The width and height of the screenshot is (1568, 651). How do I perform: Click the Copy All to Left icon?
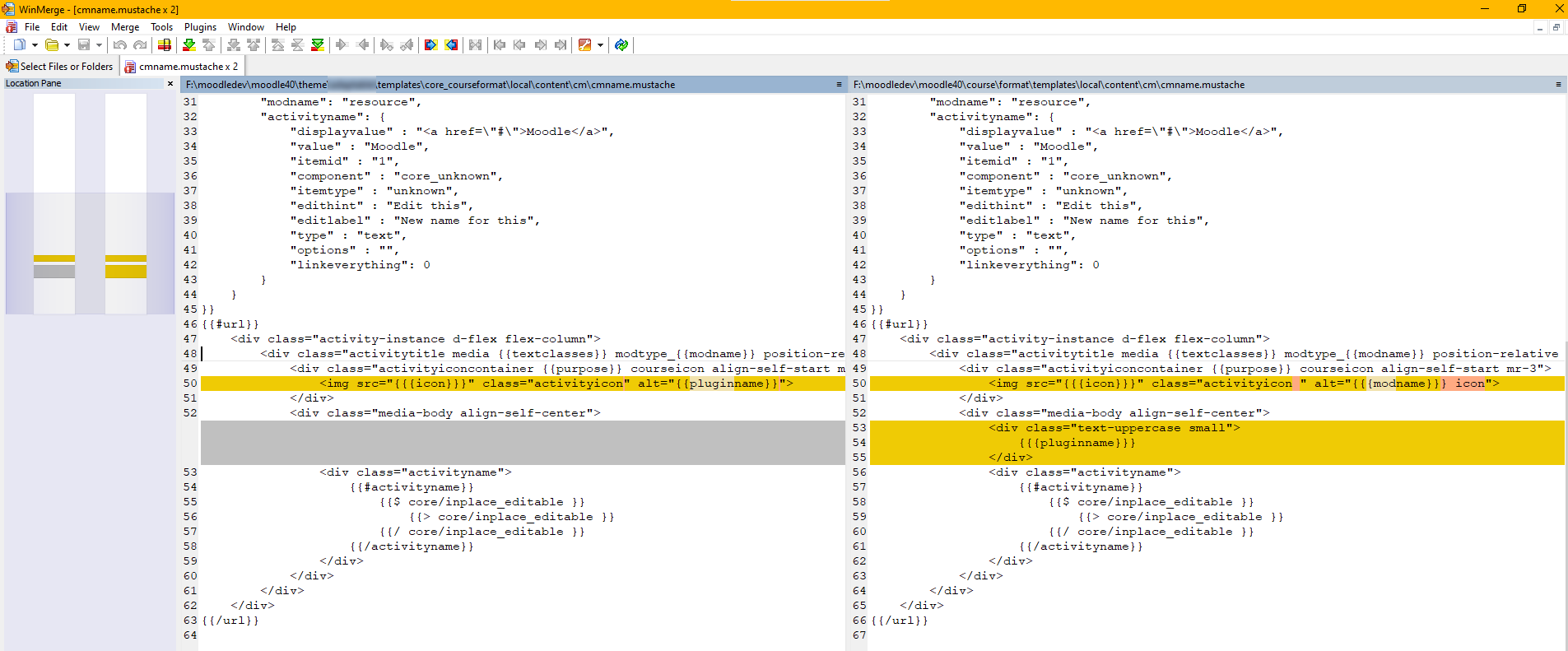tap(451, 45)
